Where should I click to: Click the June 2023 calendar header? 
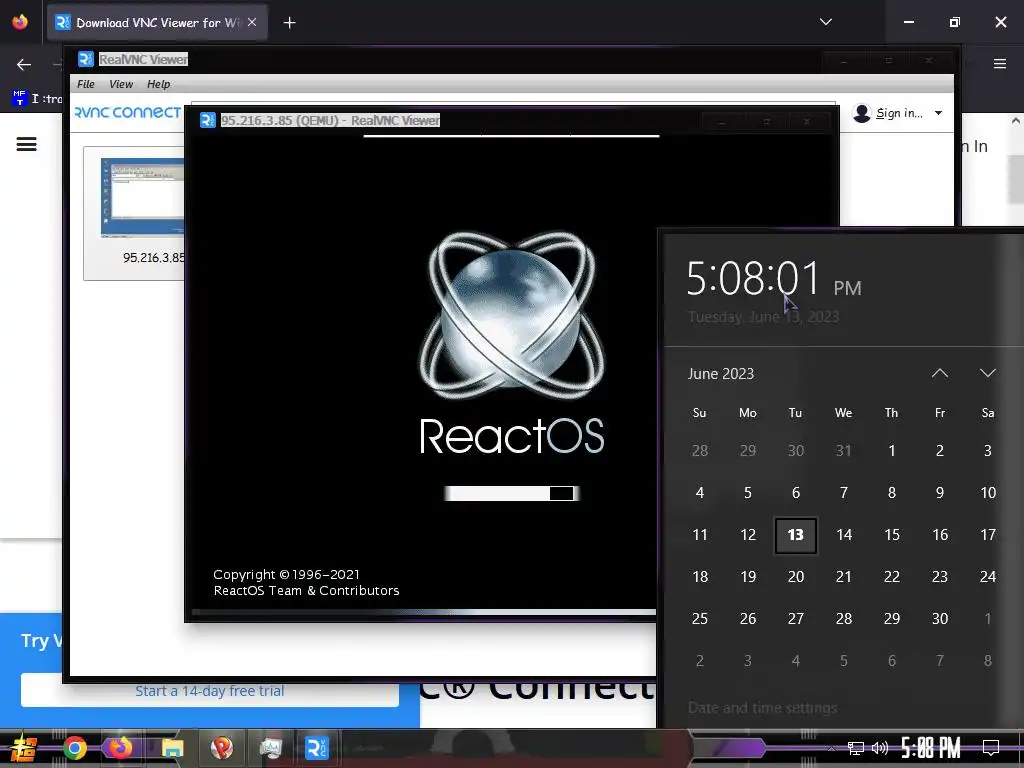pyautogui.click(x=721, y=374)
